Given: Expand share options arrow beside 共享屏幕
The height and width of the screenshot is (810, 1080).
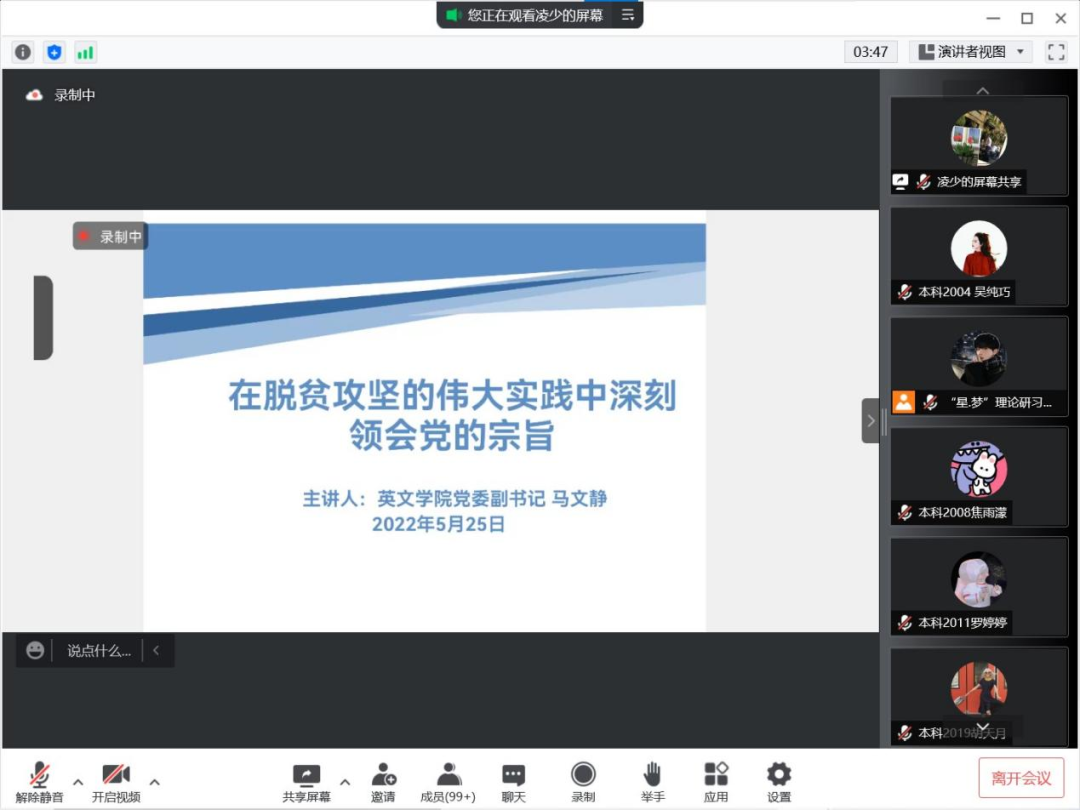Looking at the screenshot, I should (345, 781).
